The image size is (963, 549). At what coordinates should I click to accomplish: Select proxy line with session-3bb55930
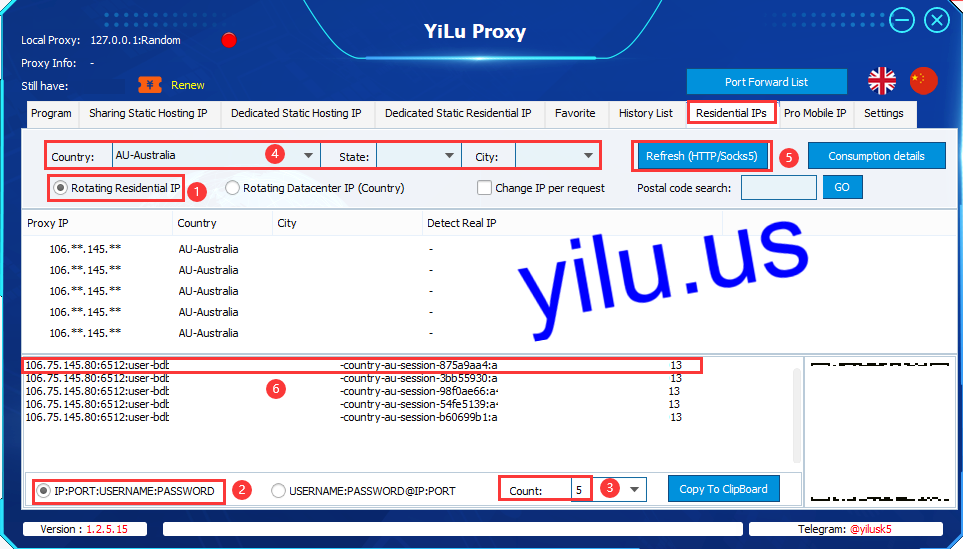354,378
